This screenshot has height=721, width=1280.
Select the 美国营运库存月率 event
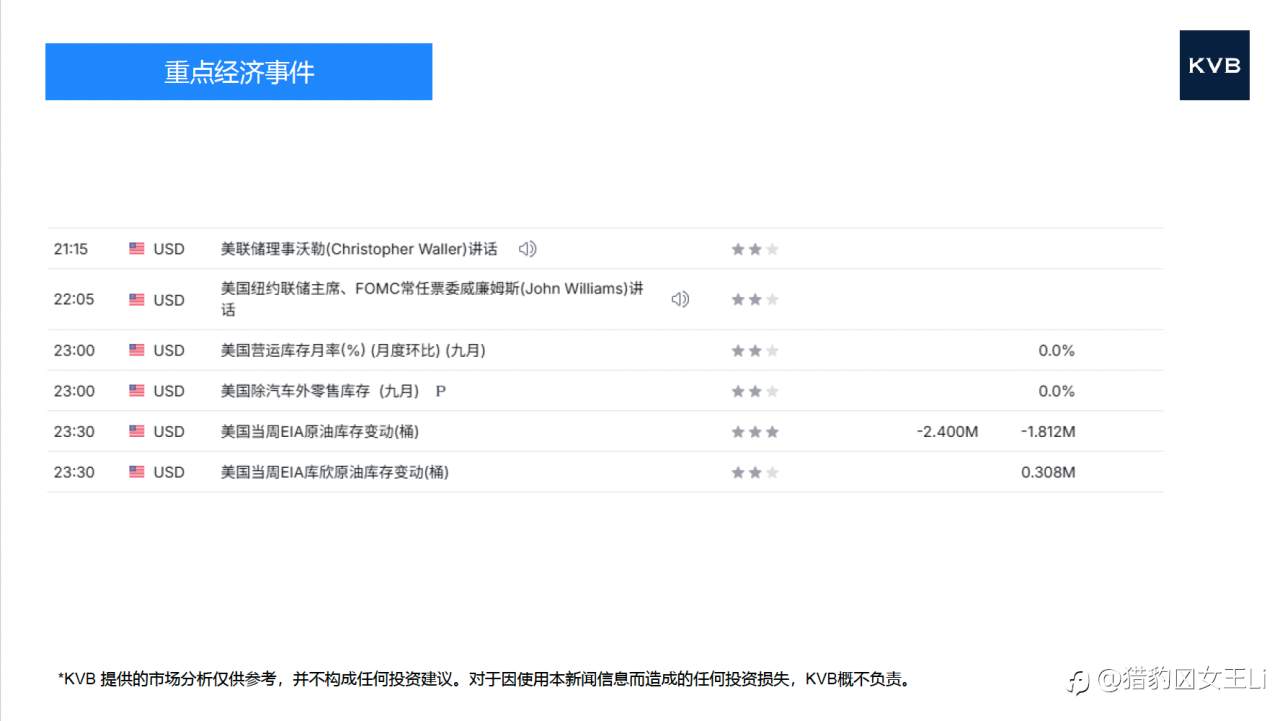pos(353,350)
